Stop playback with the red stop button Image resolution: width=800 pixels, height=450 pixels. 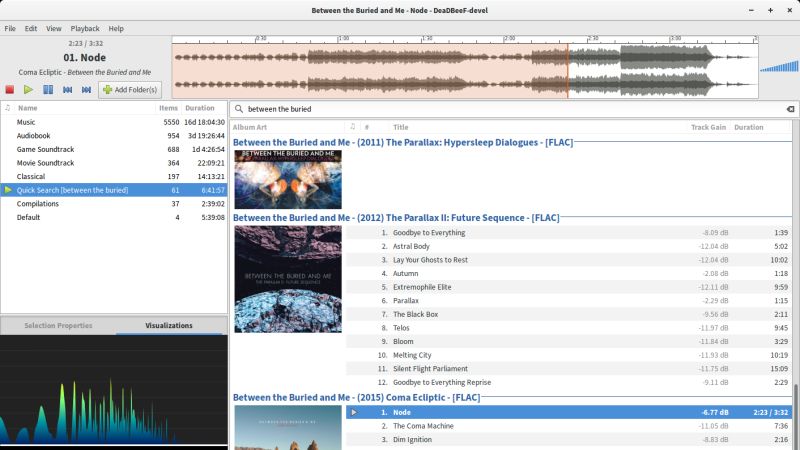point(10,90)
